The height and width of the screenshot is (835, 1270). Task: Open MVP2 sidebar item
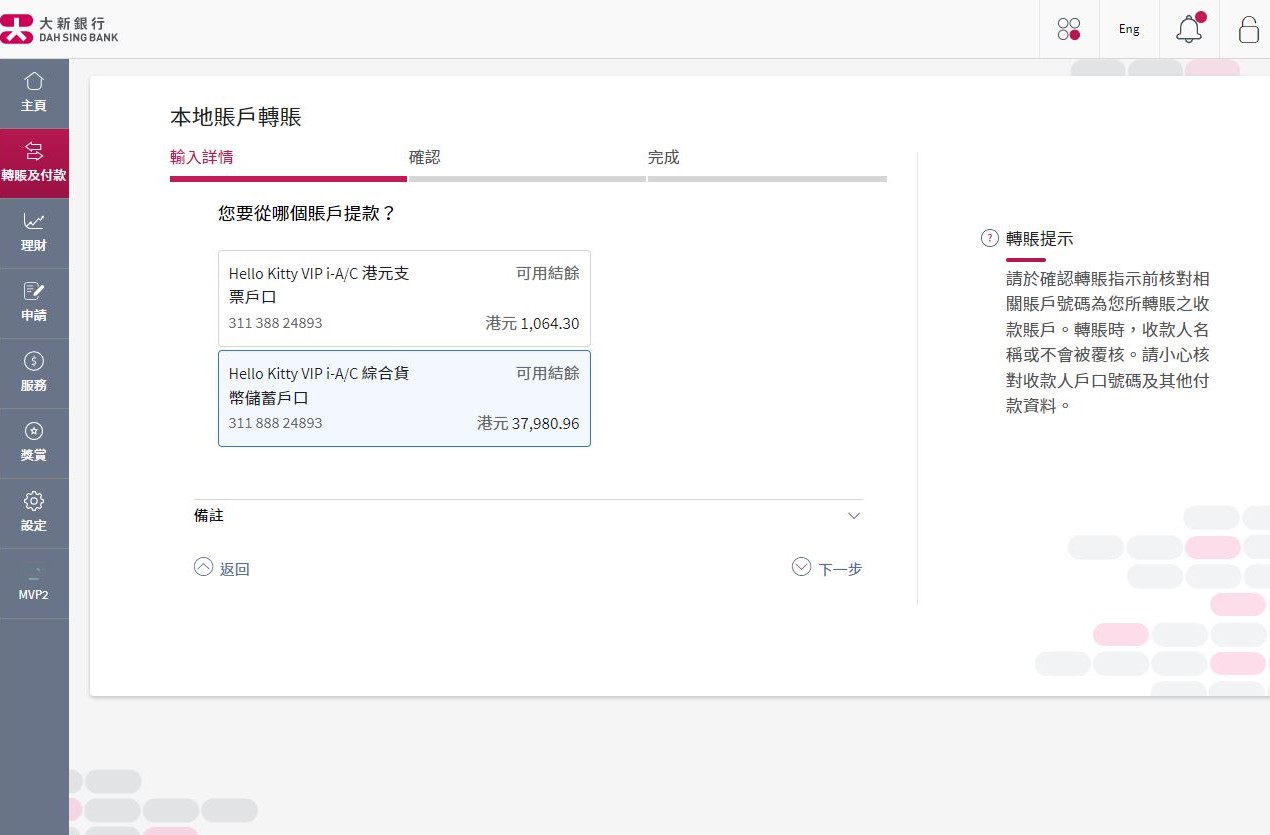point(34,583)
